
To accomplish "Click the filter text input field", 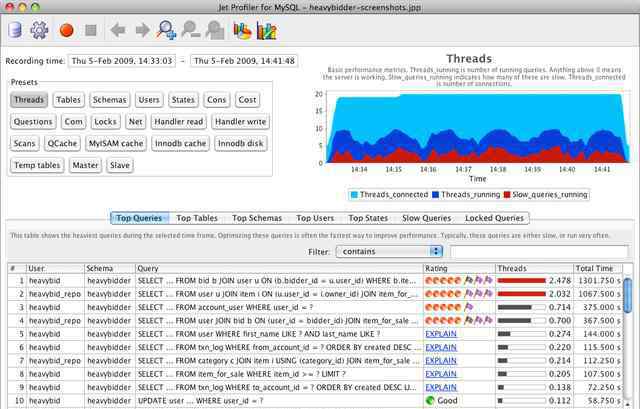I will click(539, 251).
